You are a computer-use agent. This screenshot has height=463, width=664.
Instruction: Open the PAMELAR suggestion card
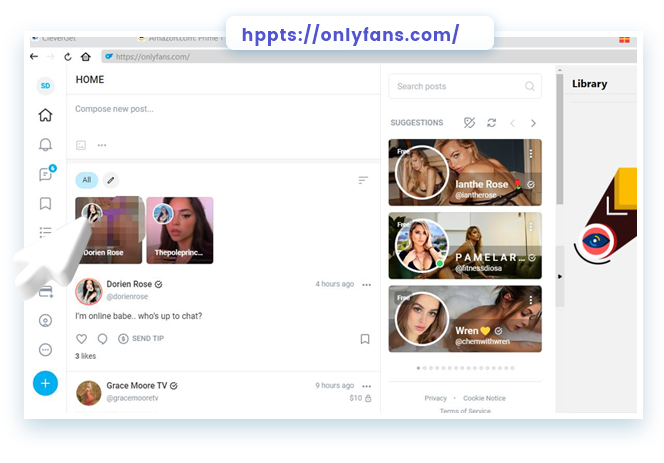pos(465,246)
